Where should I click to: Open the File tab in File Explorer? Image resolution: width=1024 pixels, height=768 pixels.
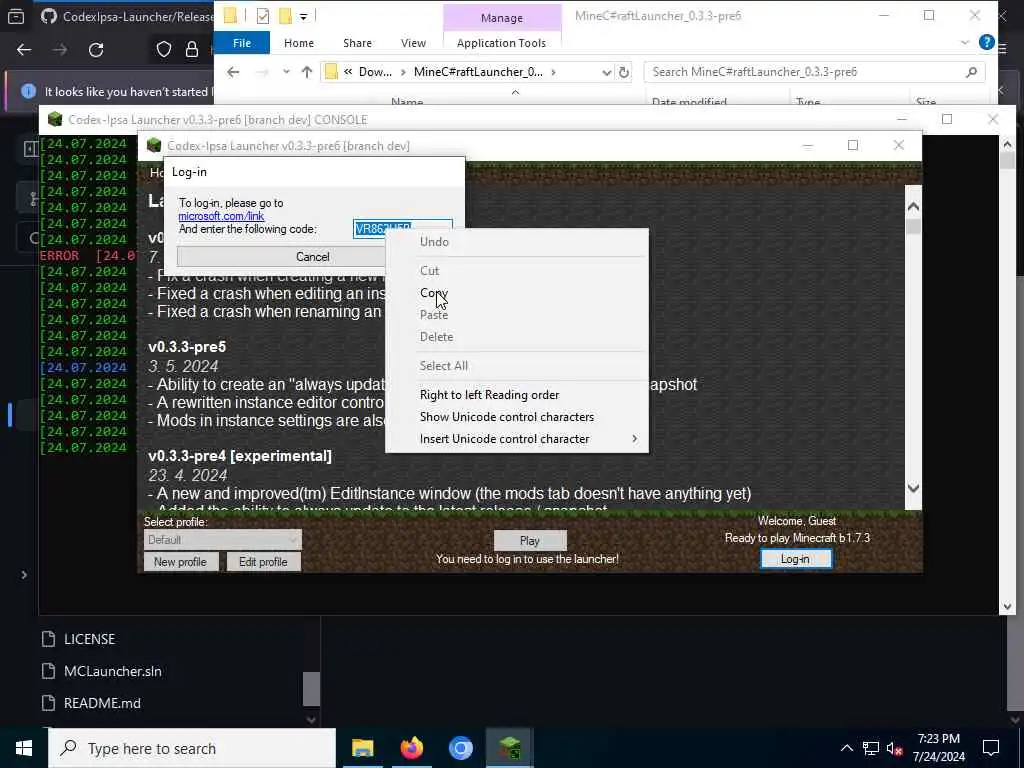point(242,43)
